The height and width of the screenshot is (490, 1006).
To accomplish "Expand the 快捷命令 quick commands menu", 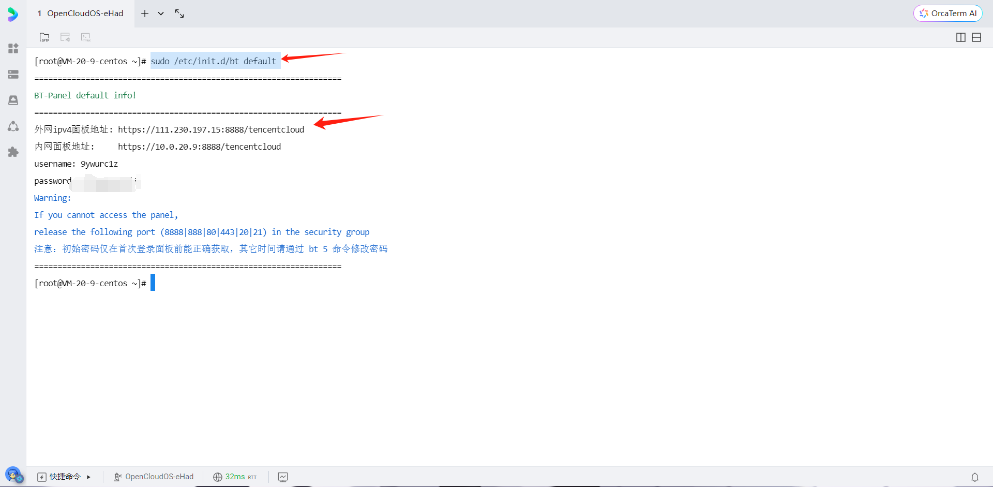I will [89, 477].
